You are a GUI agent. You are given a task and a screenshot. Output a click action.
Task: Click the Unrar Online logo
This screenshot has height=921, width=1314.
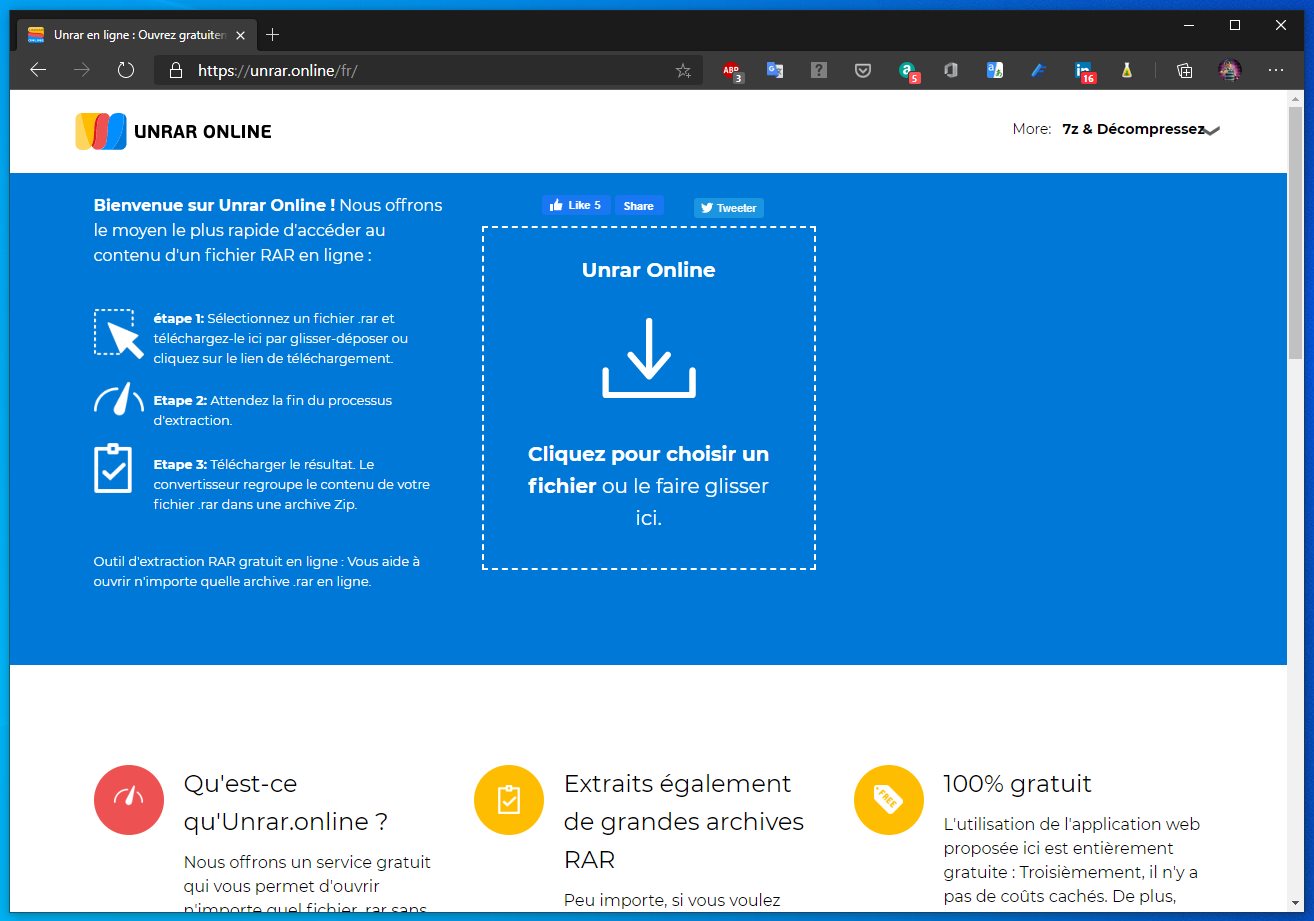(101, 131)
